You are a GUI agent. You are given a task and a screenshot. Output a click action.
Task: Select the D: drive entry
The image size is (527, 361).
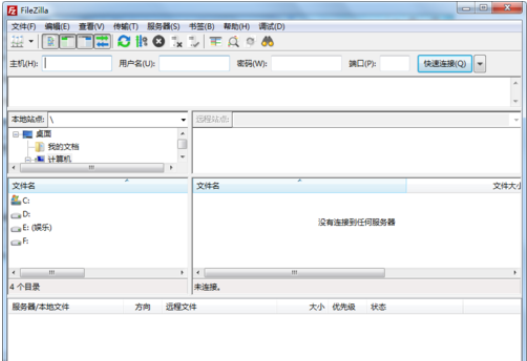[x=21, y=214]
